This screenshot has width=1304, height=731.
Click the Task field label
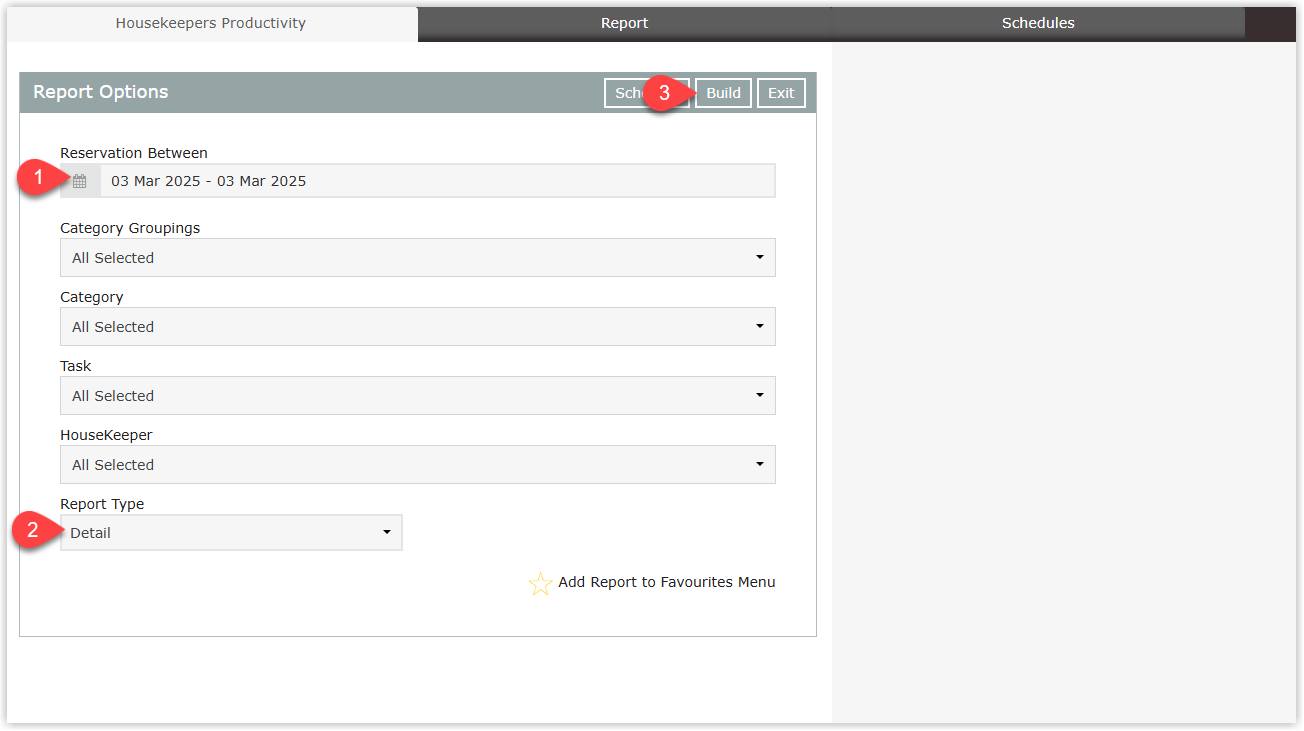pyautogui.click(x=76, y=366)
